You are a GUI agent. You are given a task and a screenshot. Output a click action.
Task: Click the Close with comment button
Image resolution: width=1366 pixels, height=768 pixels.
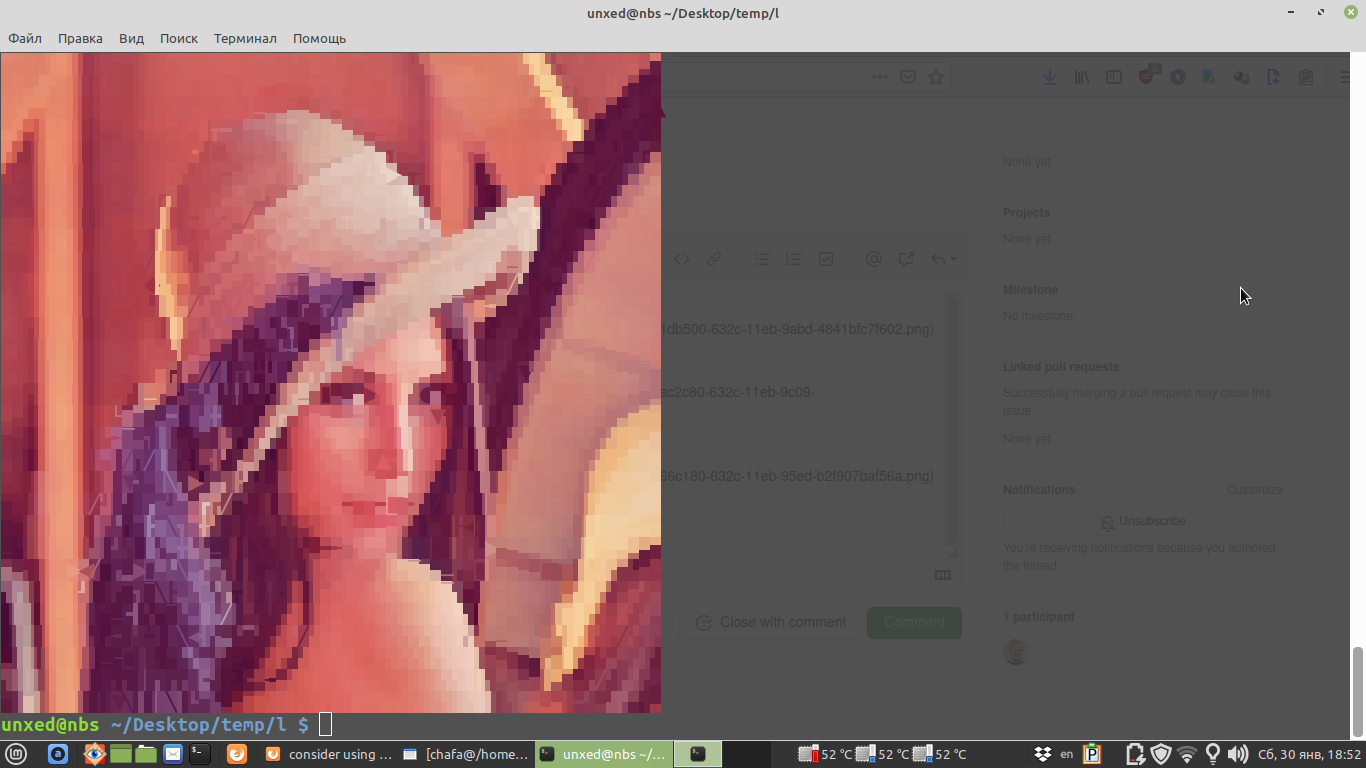pos(771,622)
